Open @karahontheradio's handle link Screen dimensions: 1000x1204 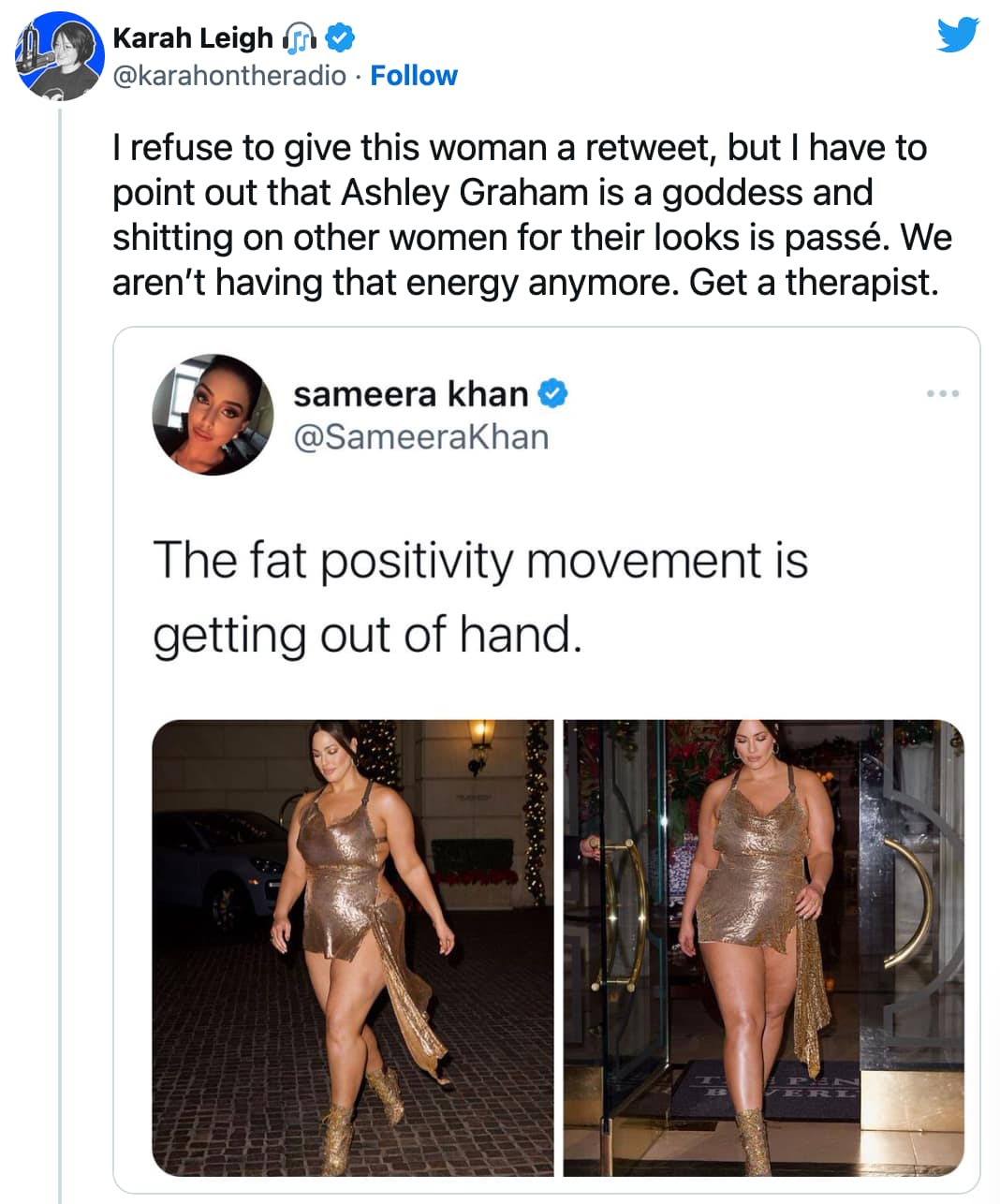(x=225, y=77)
